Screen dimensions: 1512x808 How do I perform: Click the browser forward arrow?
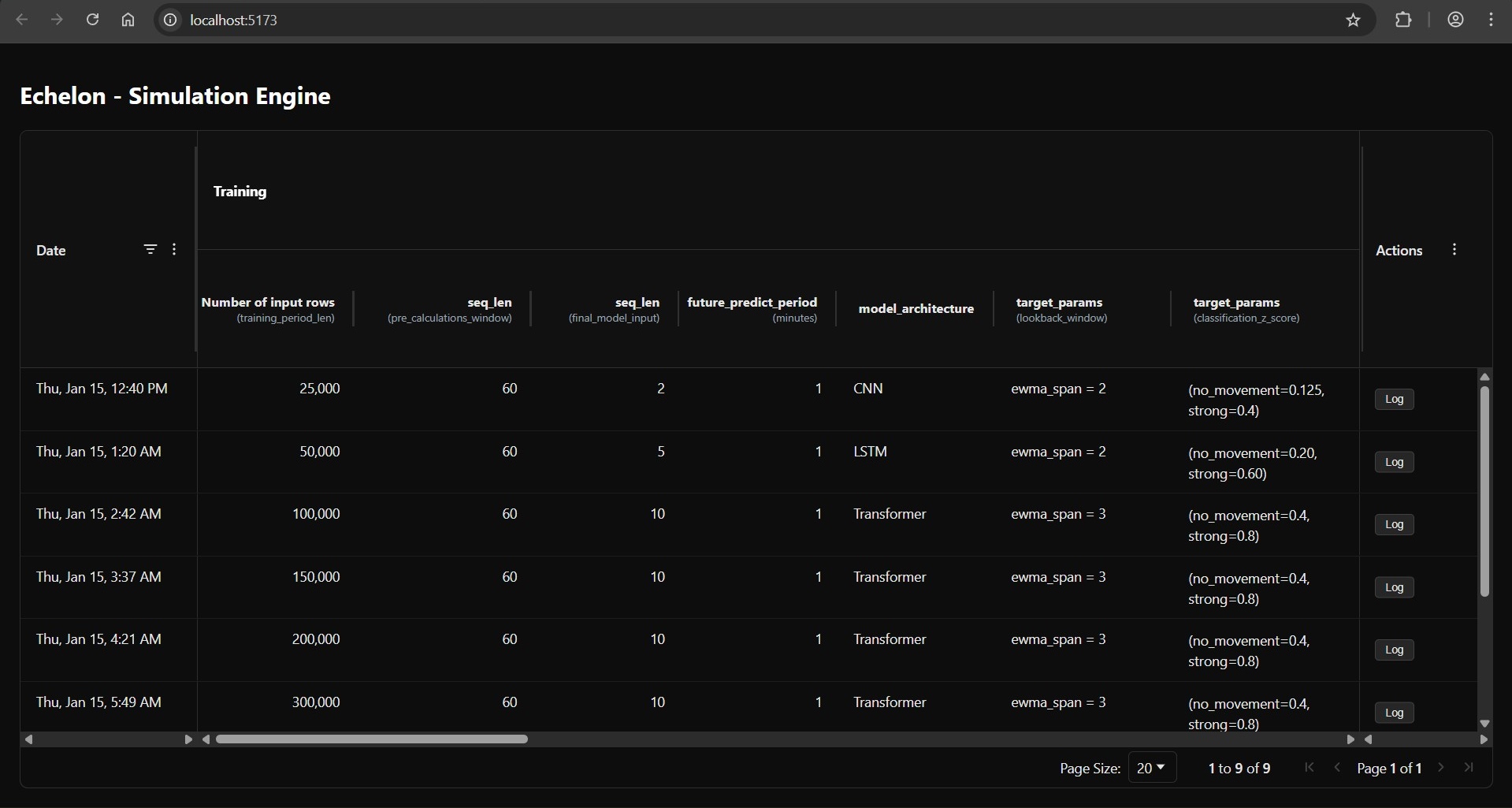pos(57,20)
